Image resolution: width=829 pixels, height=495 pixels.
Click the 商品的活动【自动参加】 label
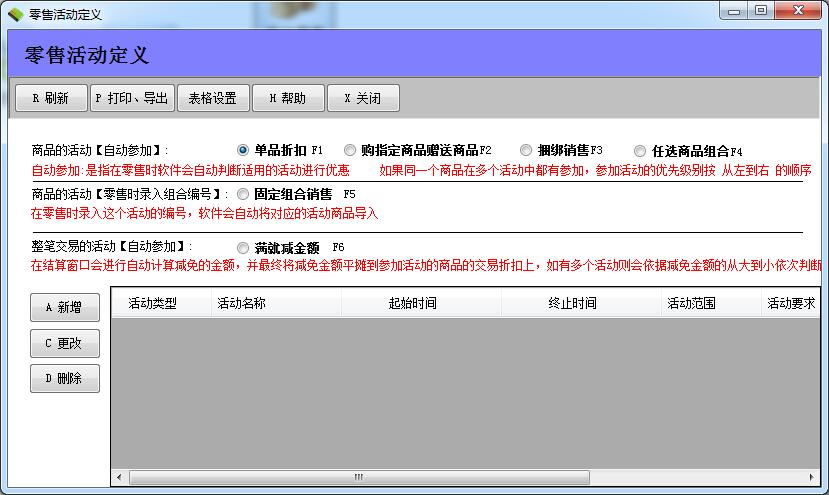99,151
